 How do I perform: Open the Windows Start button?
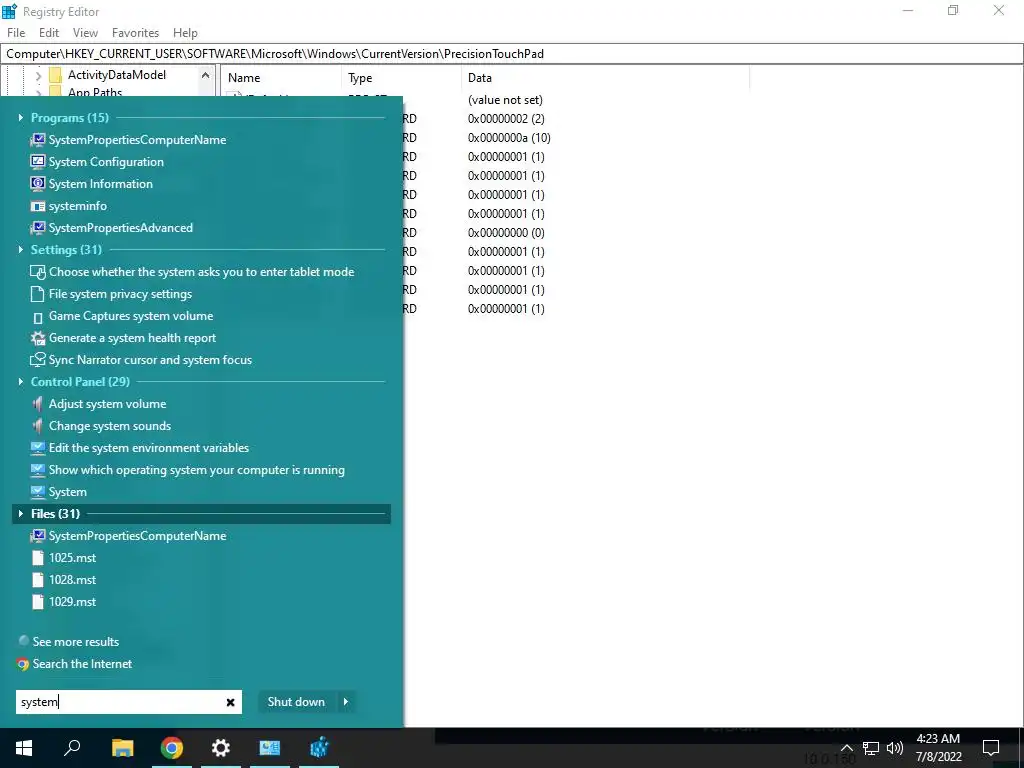click(24, 748)
